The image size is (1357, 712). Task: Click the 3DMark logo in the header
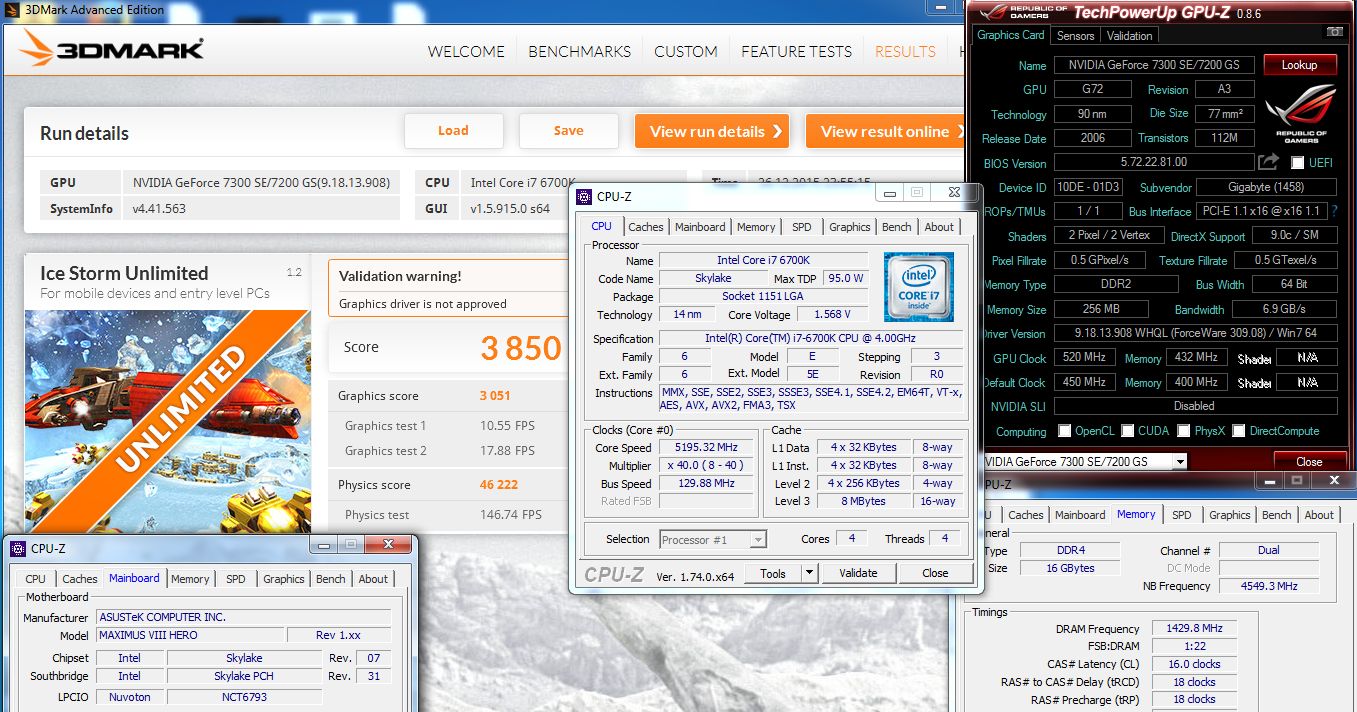point(112,49)
